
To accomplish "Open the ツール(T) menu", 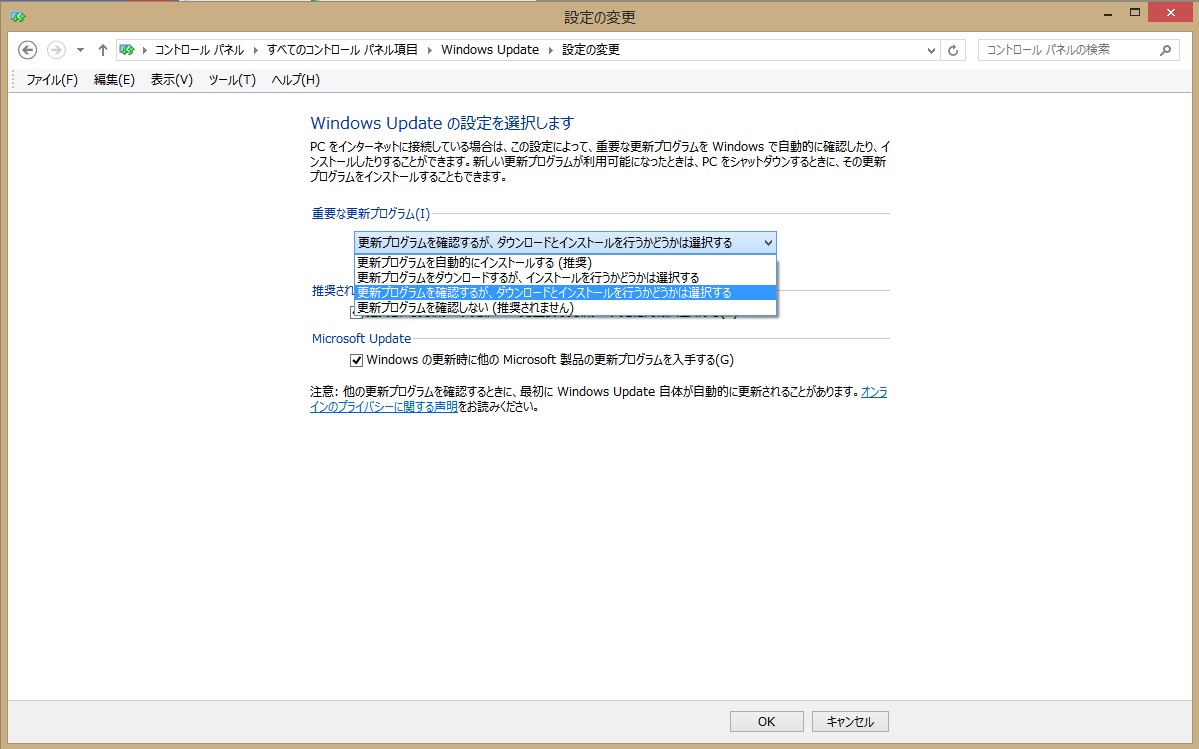I will pyautogui.click(x=232, y=80).
